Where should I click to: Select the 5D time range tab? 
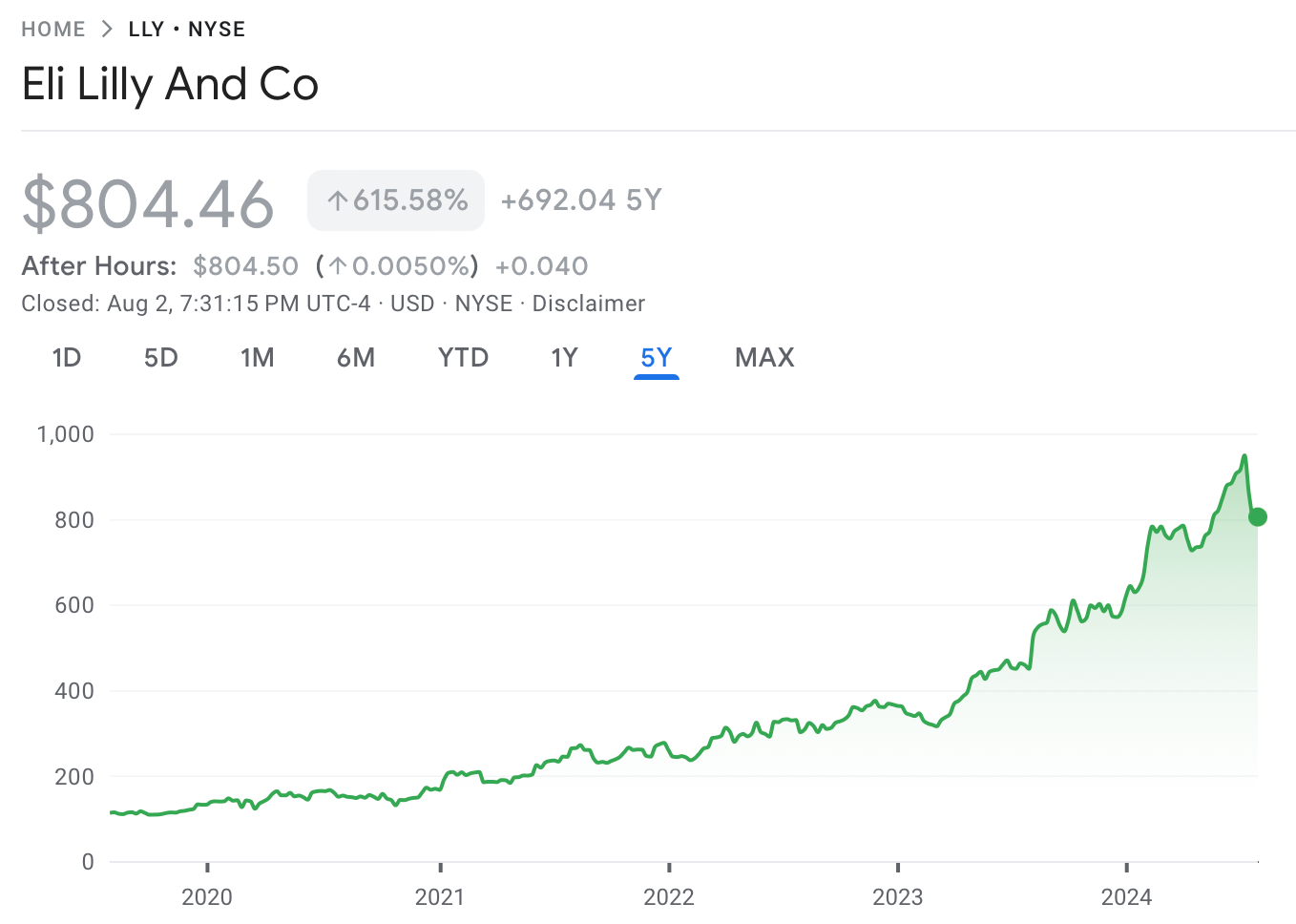[x=161, y=358]
